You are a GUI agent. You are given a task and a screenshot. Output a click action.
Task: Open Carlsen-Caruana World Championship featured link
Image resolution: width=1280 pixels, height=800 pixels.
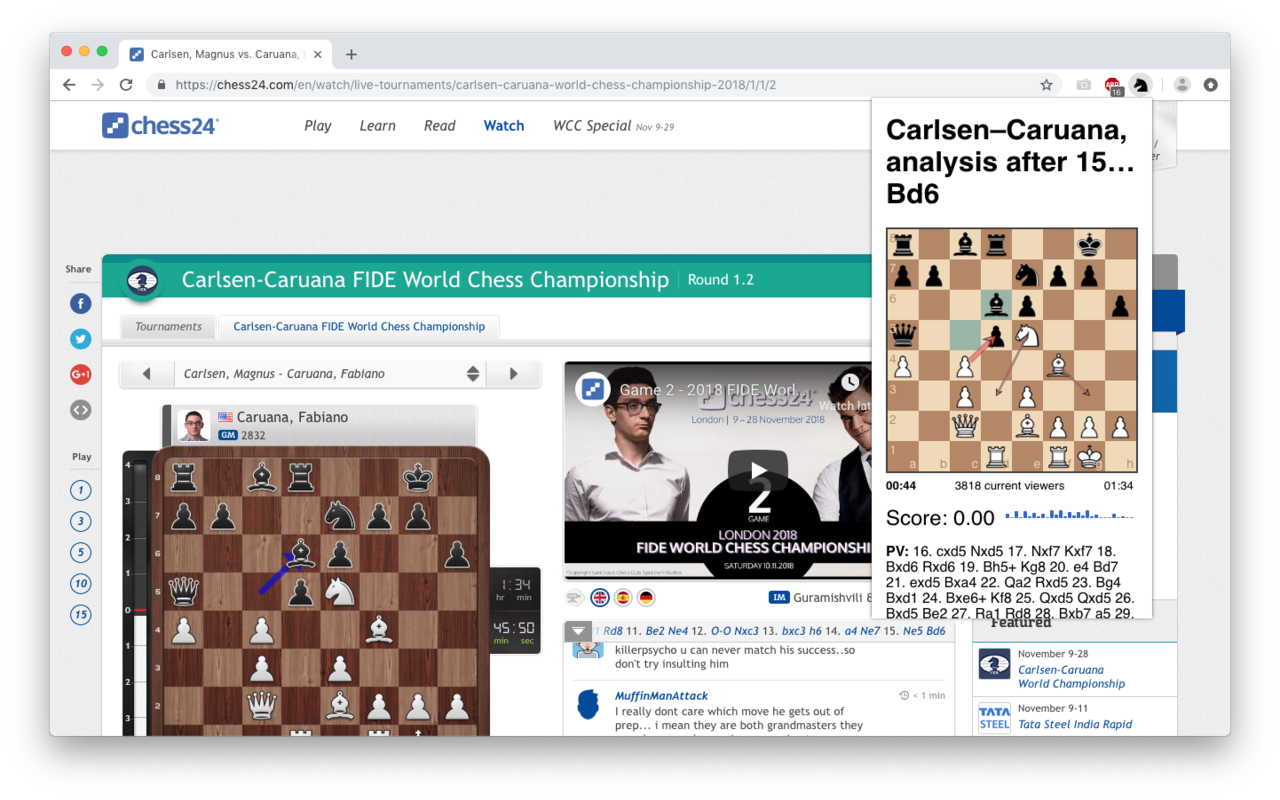click(x=1071, y=677)
